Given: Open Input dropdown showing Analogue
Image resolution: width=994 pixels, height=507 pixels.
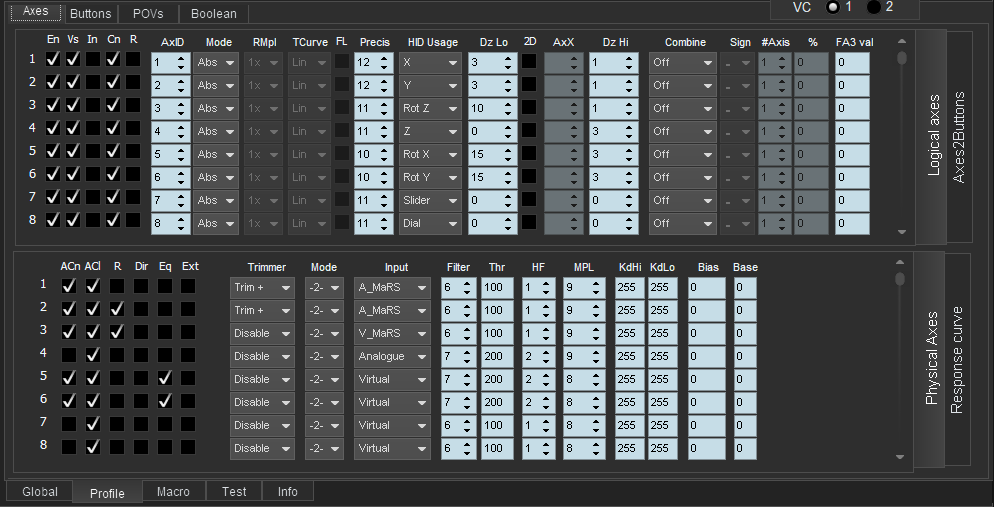Looking at the screenshot, I should (x=392, y=356).
